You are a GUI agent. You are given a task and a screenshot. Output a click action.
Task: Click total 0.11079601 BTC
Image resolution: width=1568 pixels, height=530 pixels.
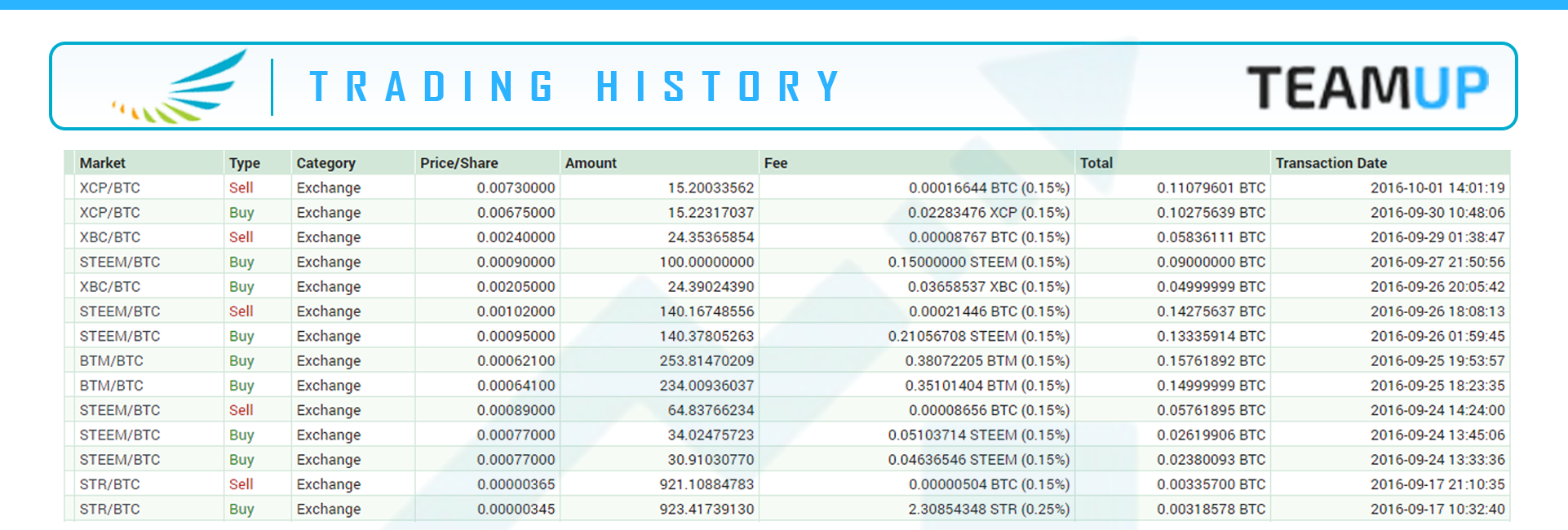coord(1211,188)
